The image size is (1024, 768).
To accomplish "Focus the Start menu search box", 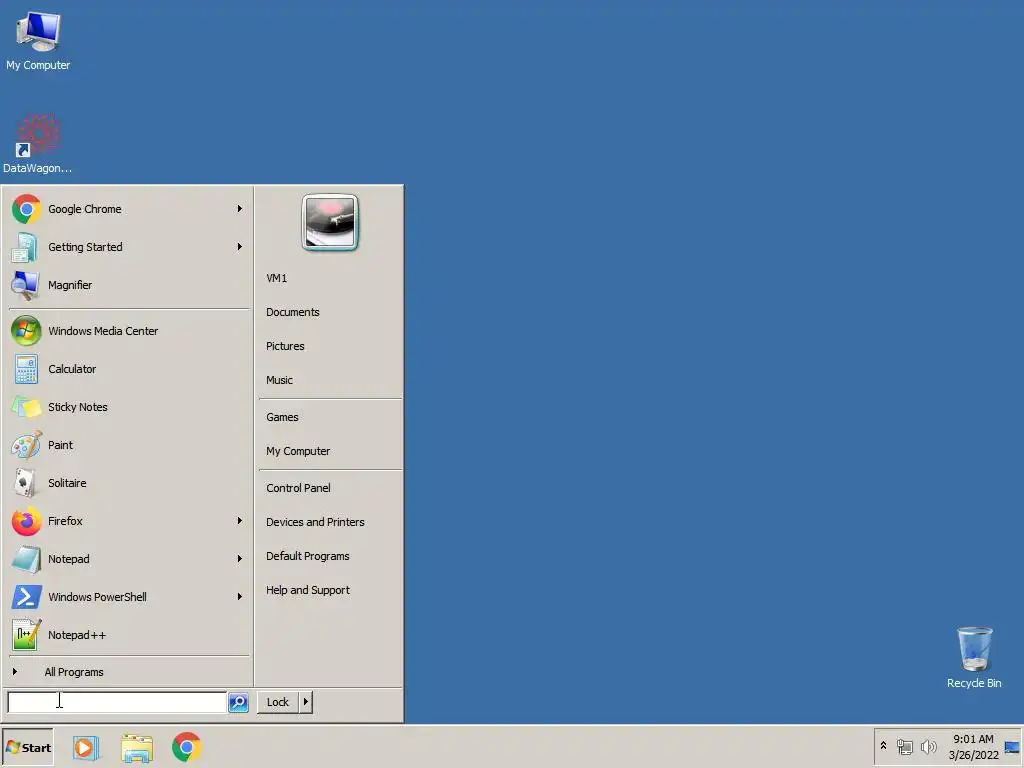I will point(117,702).
